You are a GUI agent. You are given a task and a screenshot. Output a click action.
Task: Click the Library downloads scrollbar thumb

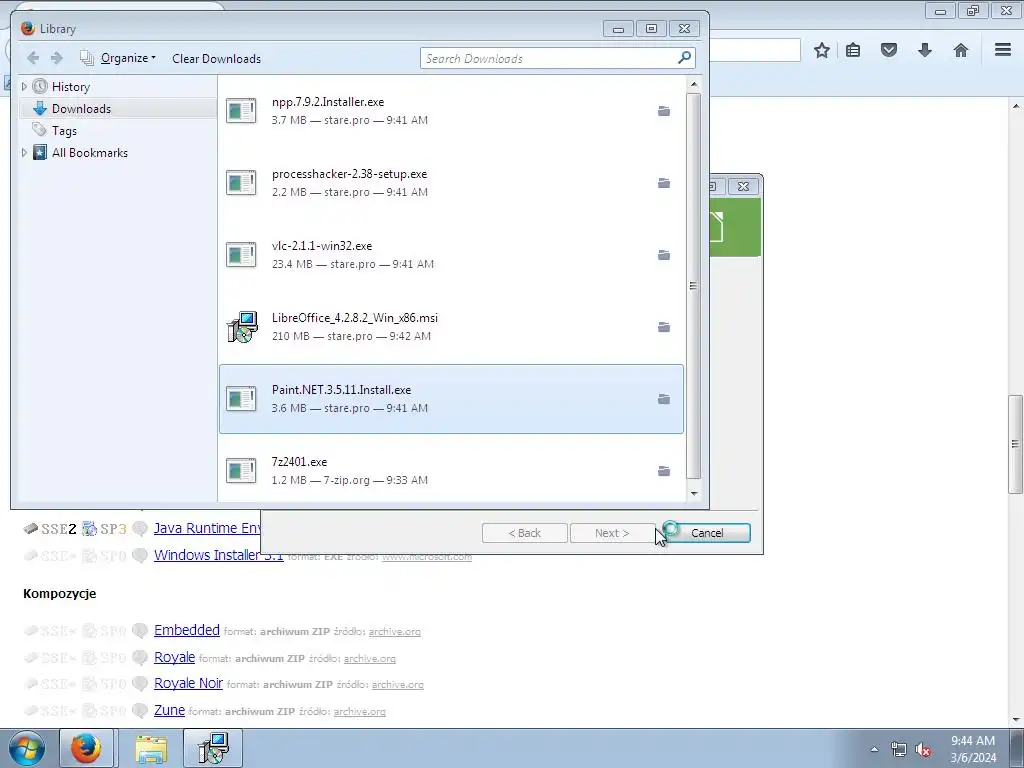[x=694, y=285]
